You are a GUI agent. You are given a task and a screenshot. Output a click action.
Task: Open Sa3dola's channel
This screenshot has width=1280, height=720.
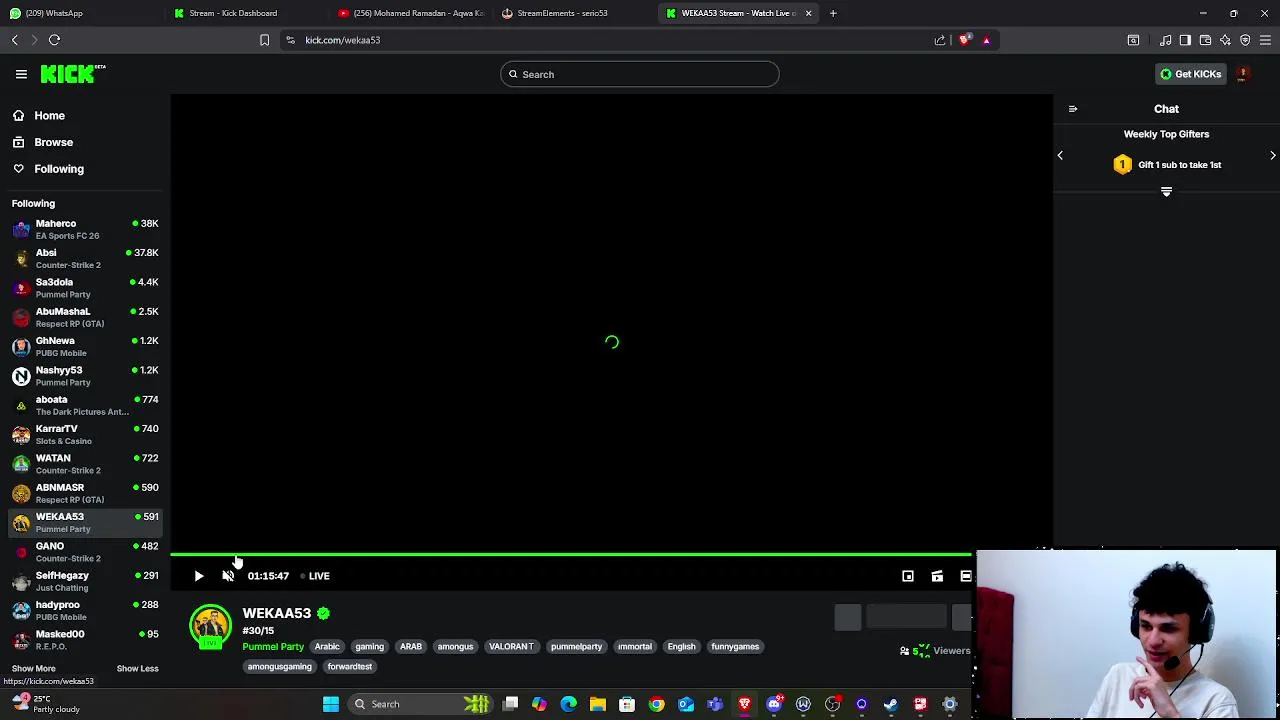point(85,288)
